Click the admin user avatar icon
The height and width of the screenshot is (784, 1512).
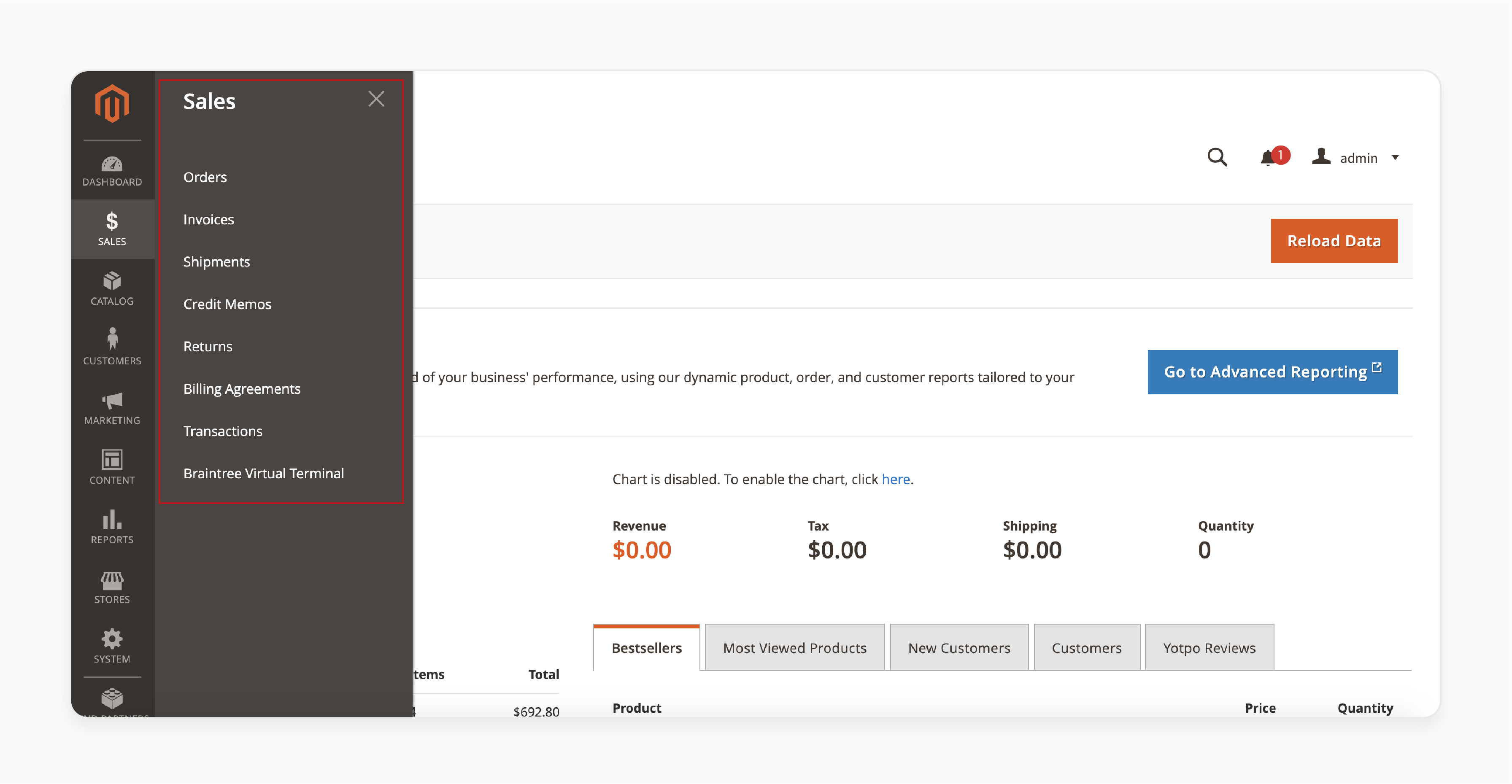pos(1321,157)
